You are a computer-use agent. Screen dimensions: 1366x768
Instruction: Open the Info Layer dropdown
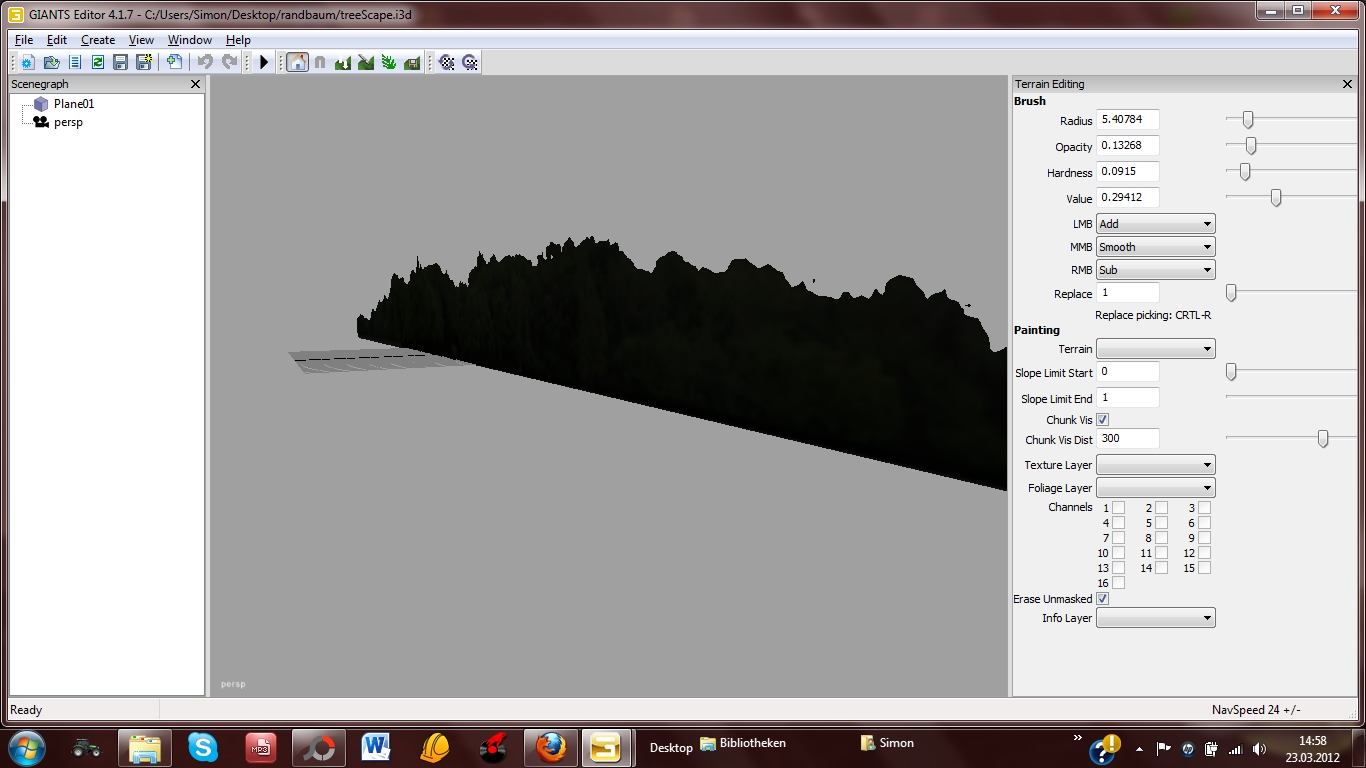(1156, 618)
